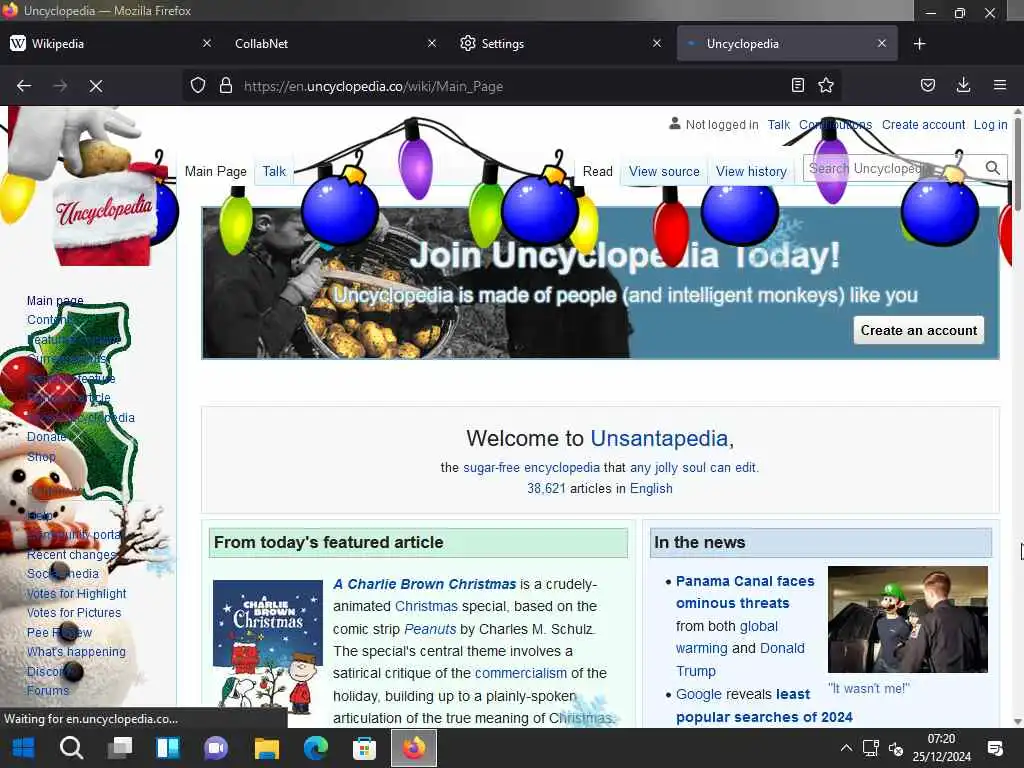Open notification center icon
1024x768 pixels.
pyautogui.click(x=995, y=748)
